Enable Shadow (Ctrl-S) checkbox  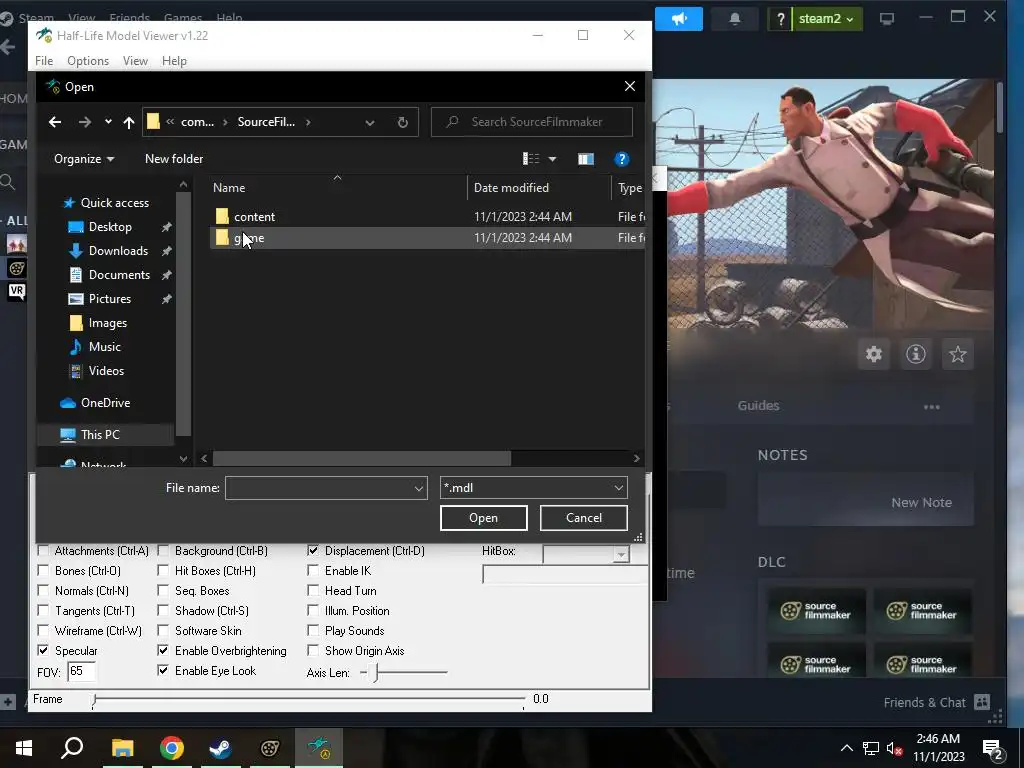pos(163,611)
